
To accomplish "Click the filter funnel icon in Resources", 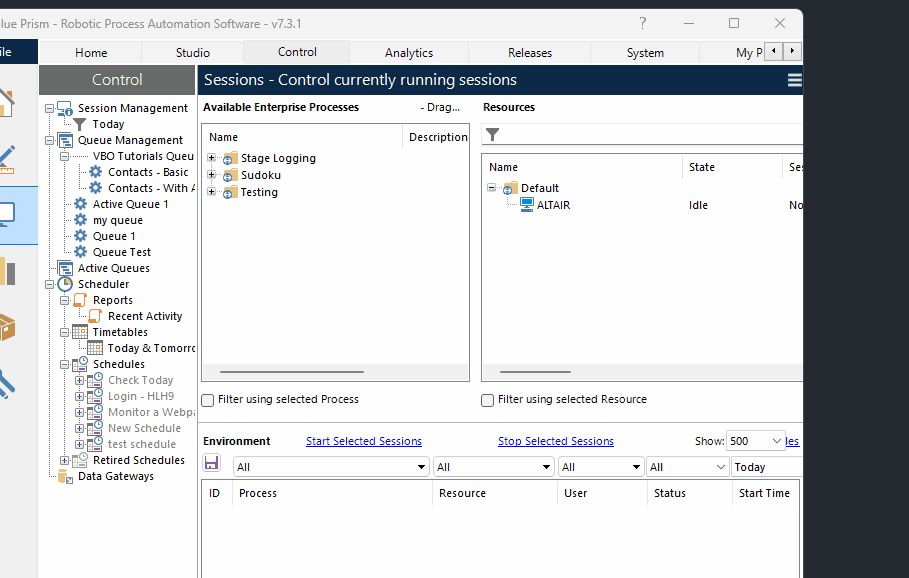I will (492, 135).
